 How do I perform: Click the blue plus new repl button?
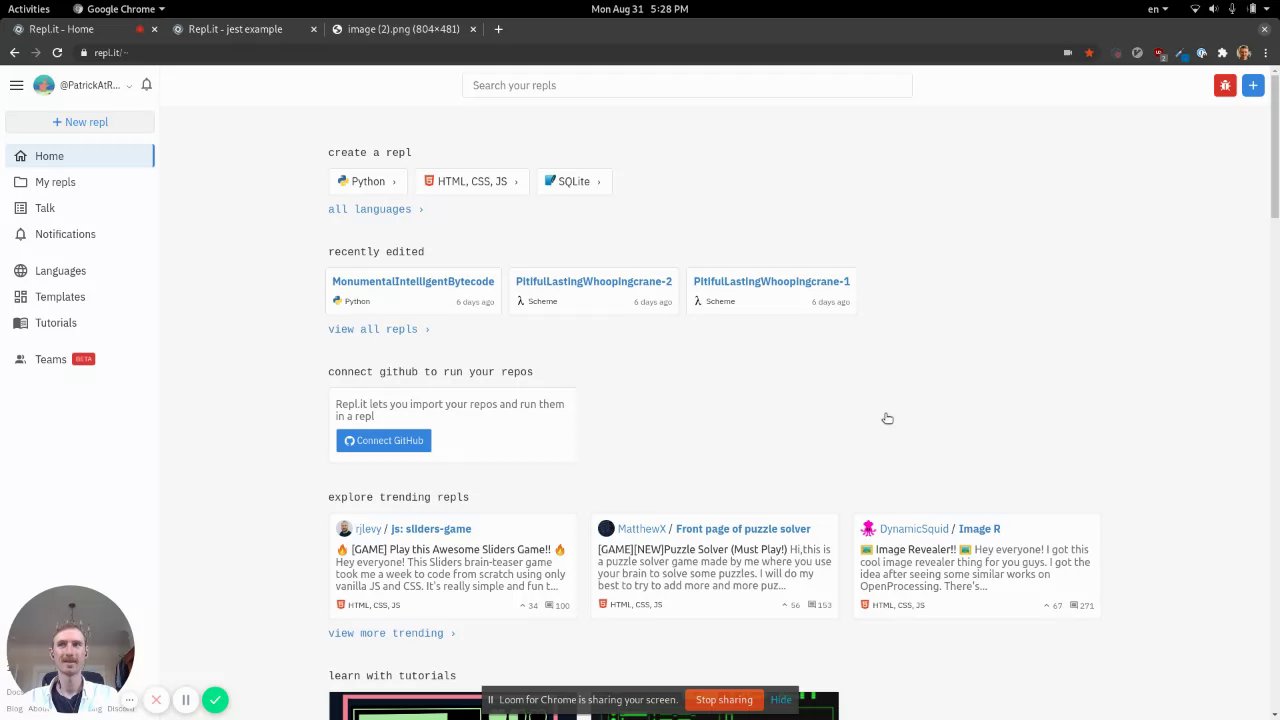[x=1253, y=85]
